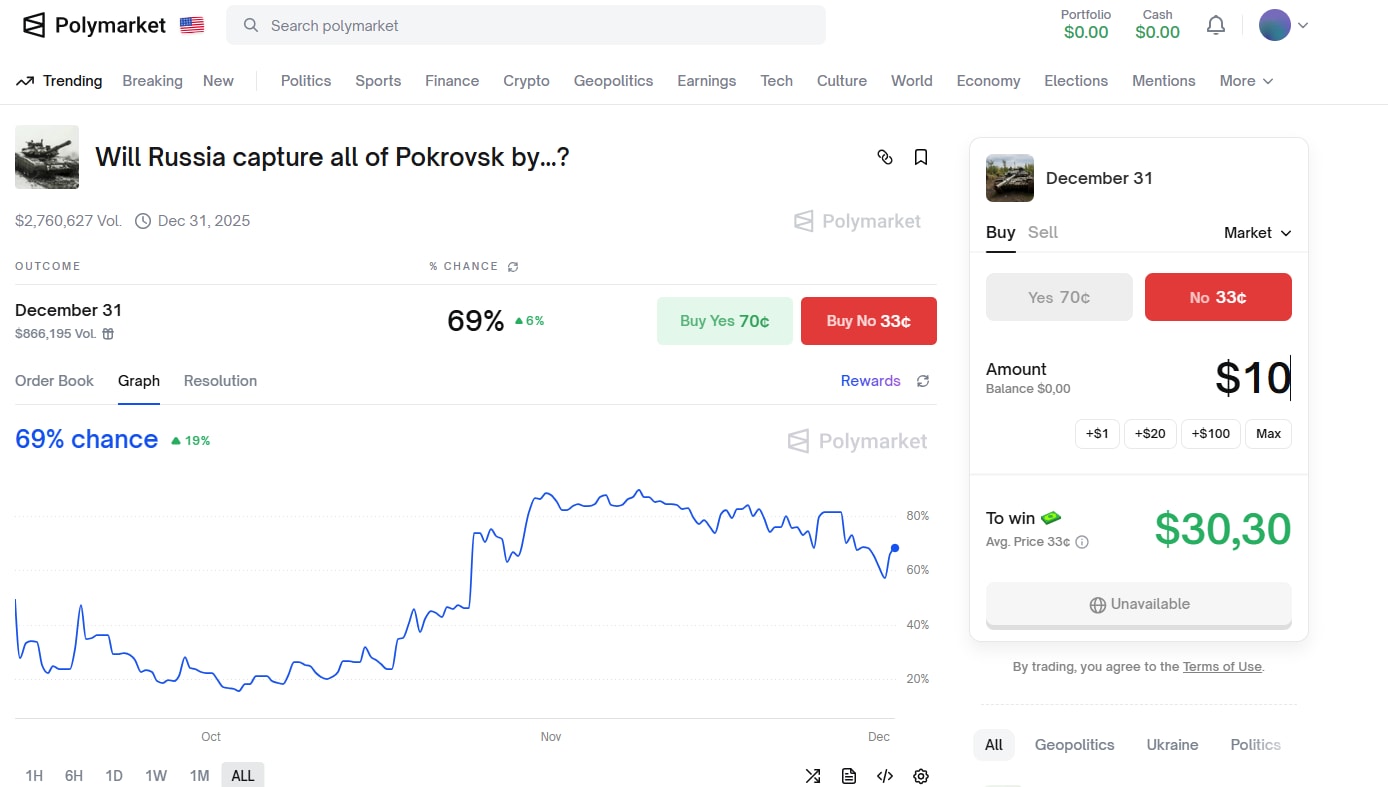
Task: Open the profile avatar dropdown
Action: point(1284,25)
